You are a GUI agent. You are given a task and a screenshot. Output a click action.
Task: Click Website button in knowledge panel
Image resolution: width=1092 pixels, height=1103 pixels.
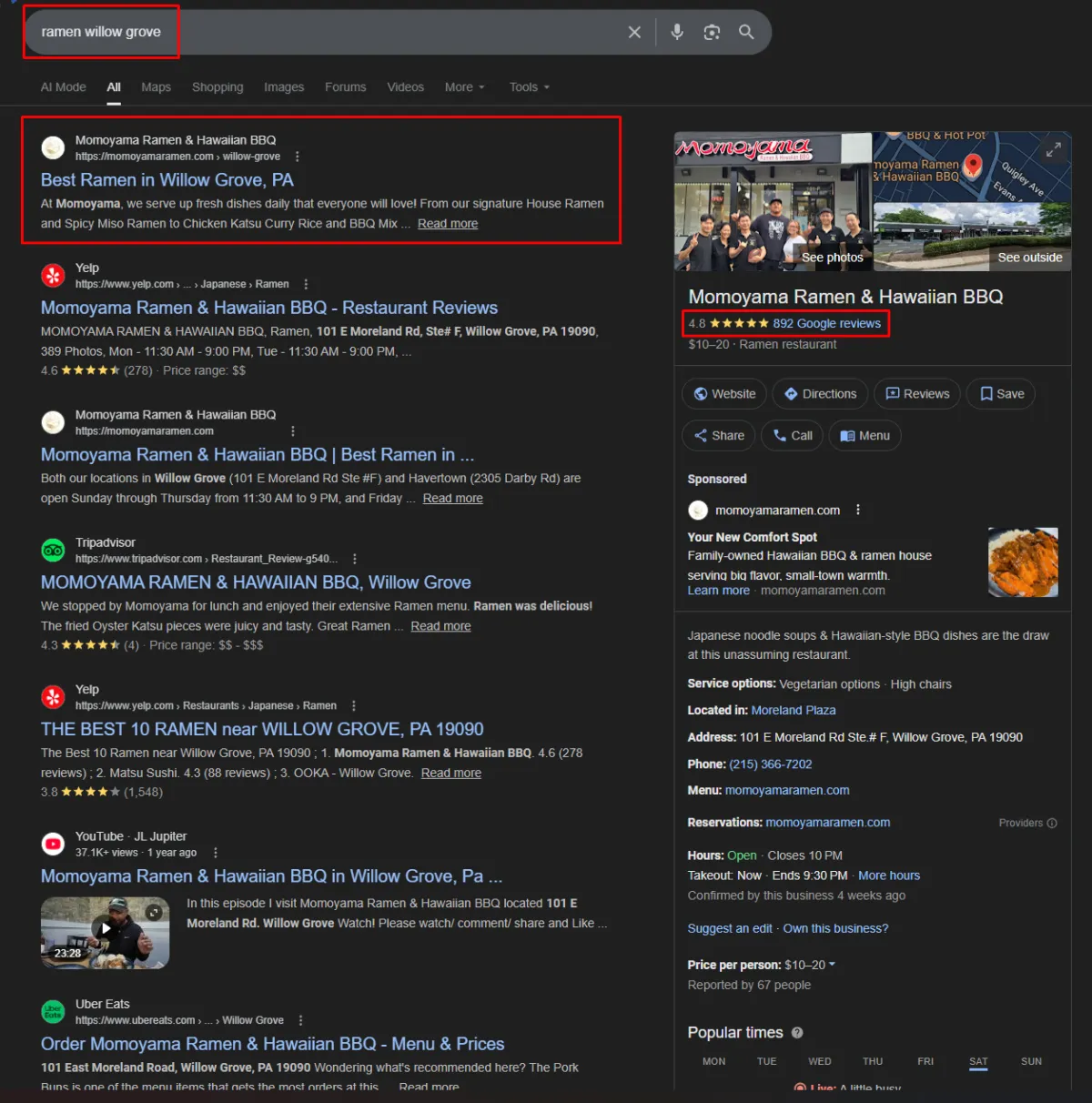(724, 394)
